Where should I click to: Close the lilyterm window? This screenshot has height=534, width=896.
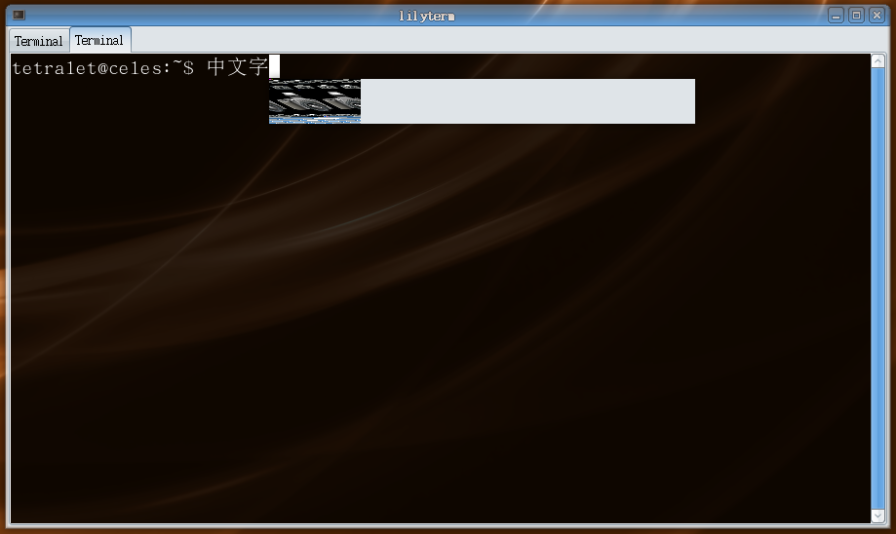[876, 15]
